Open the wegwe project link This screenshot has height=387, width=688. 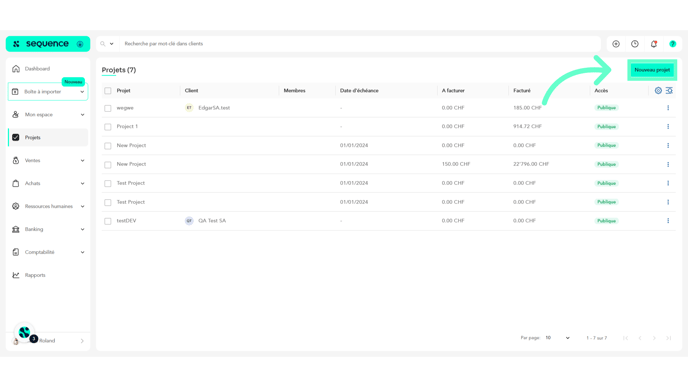[x=125, y=108]
